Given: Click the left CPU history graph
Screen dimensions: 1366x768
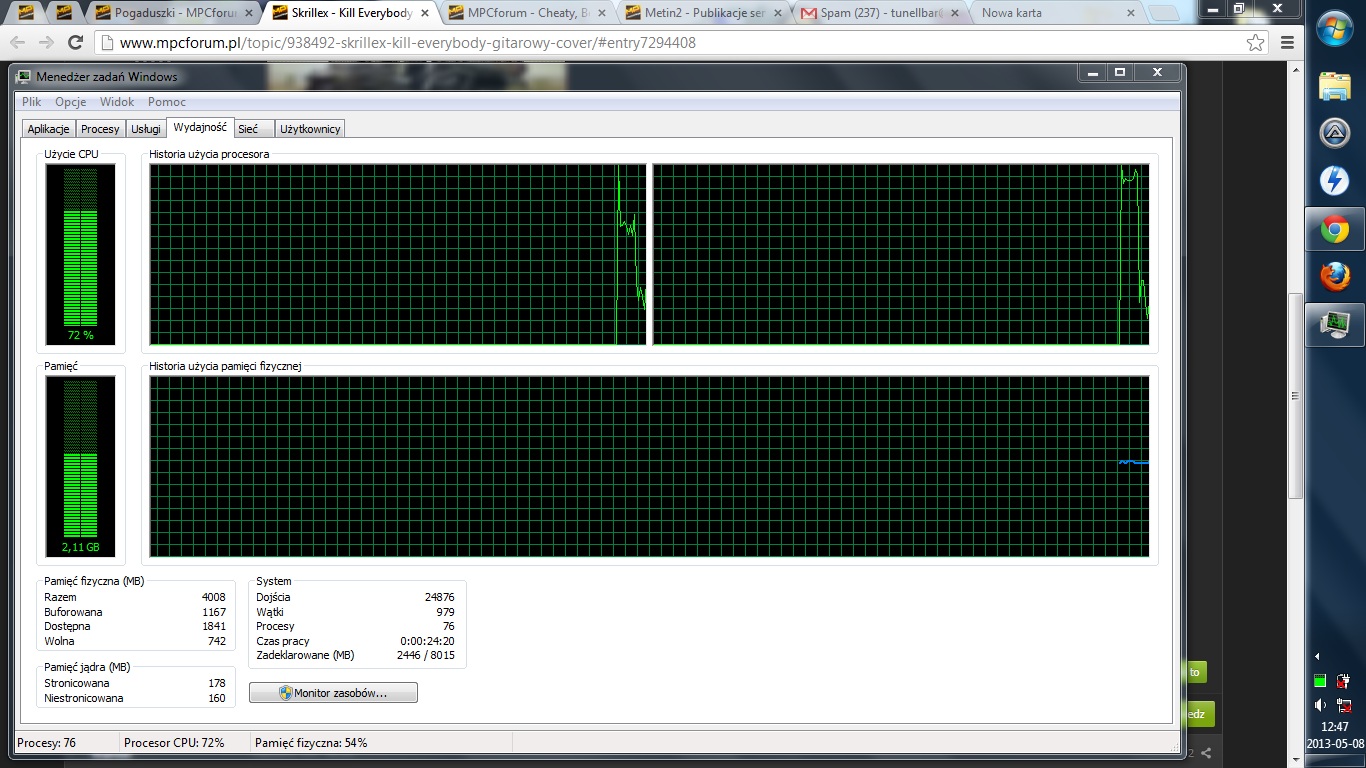Looking at the screenshot, I should pos(398,255).
